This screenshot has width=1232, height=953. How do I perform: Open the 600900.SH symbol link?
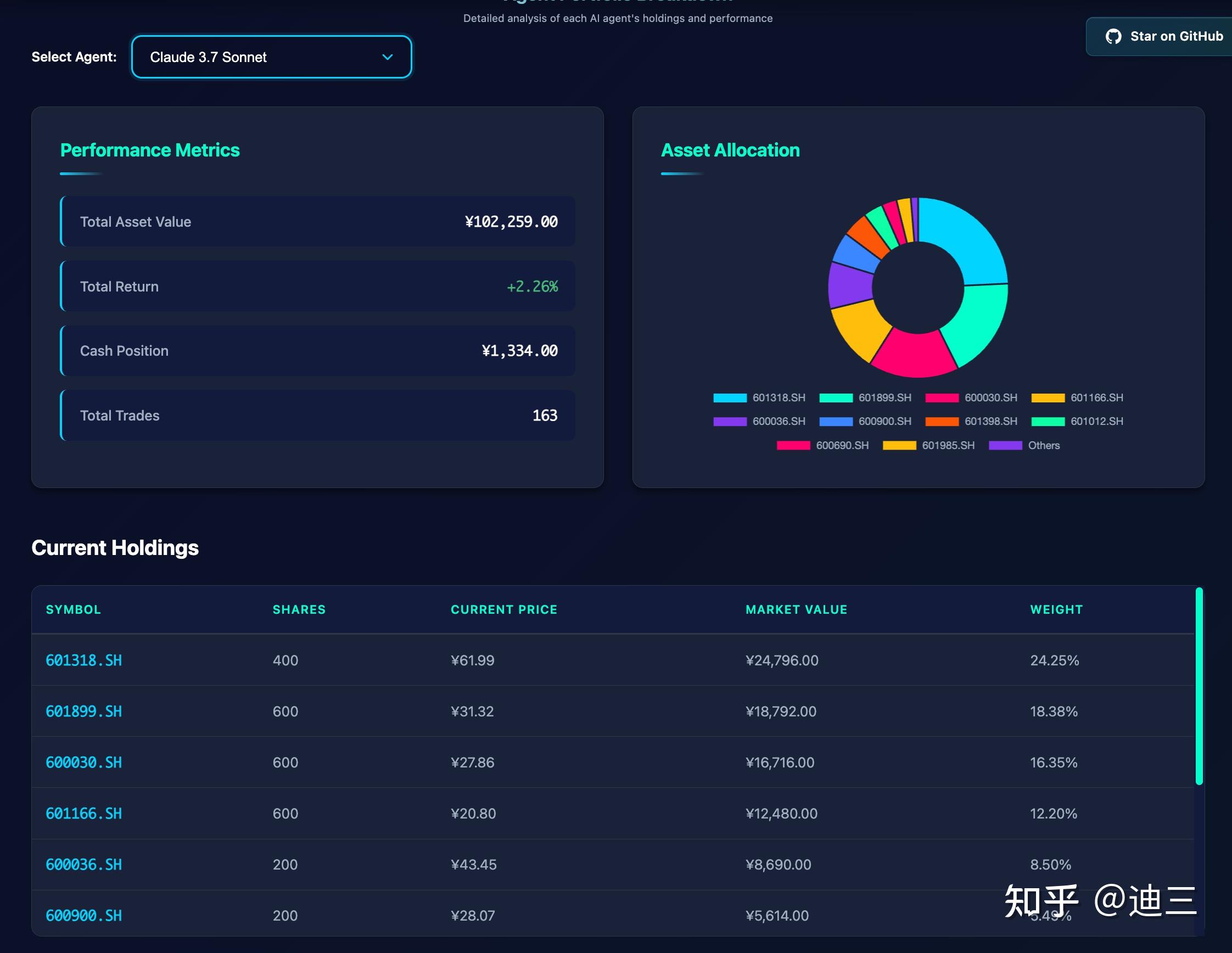(83, 916)
